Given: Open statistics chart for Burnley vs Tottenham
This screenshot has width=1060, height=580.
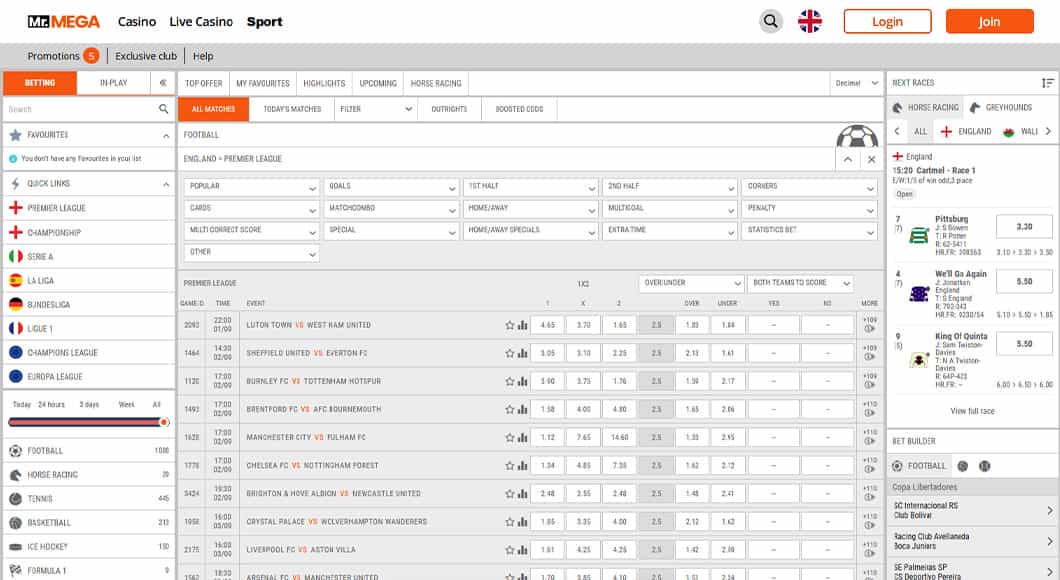Looking at the screenshot, I should pos(522,381).
